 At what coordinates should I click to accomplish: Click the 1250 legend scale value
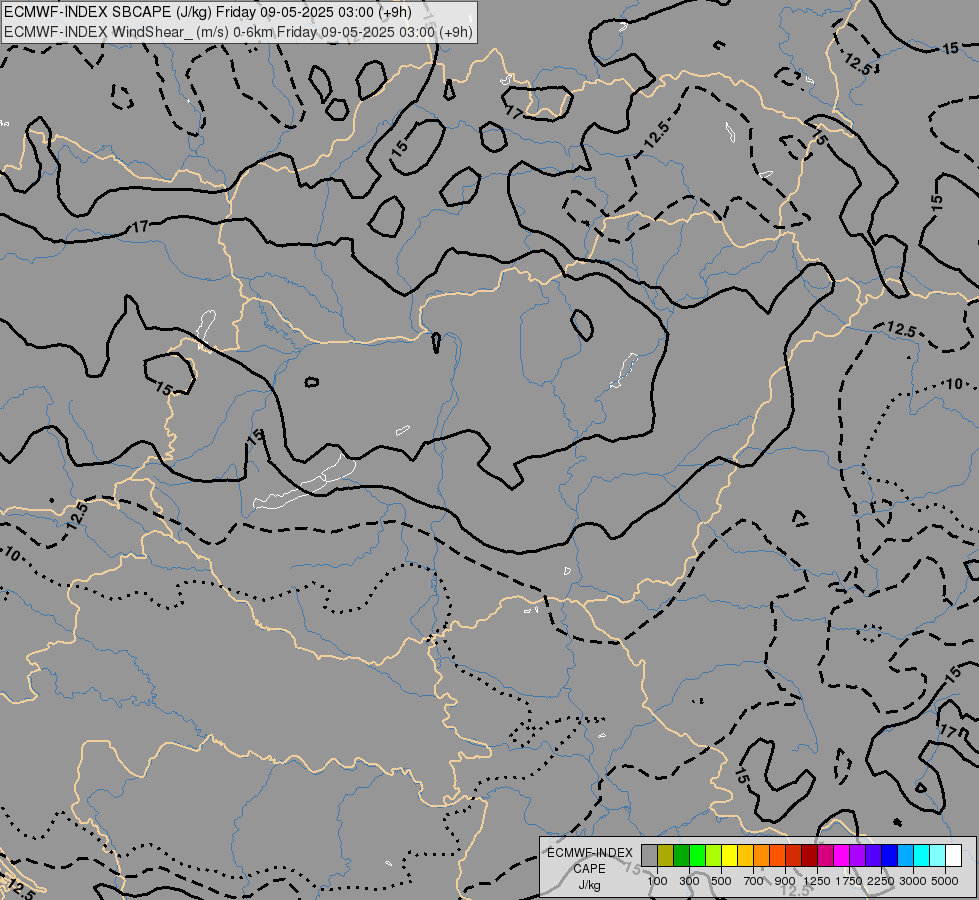tap(817, 881)
